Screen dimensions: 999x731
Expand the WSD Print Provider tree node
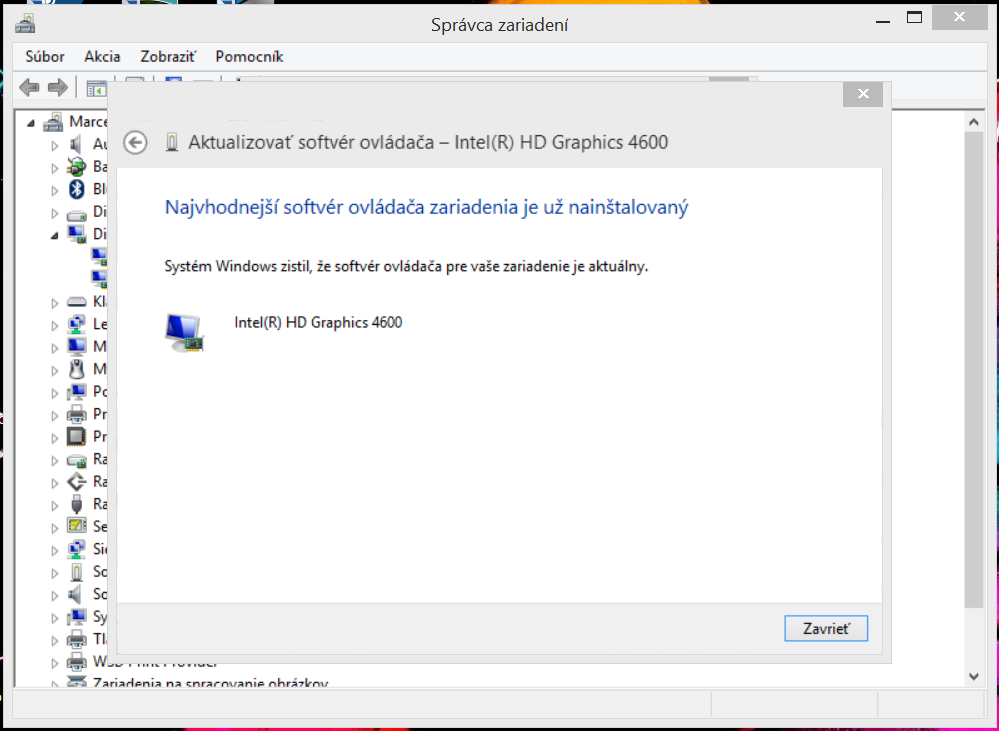pos(55,662)
